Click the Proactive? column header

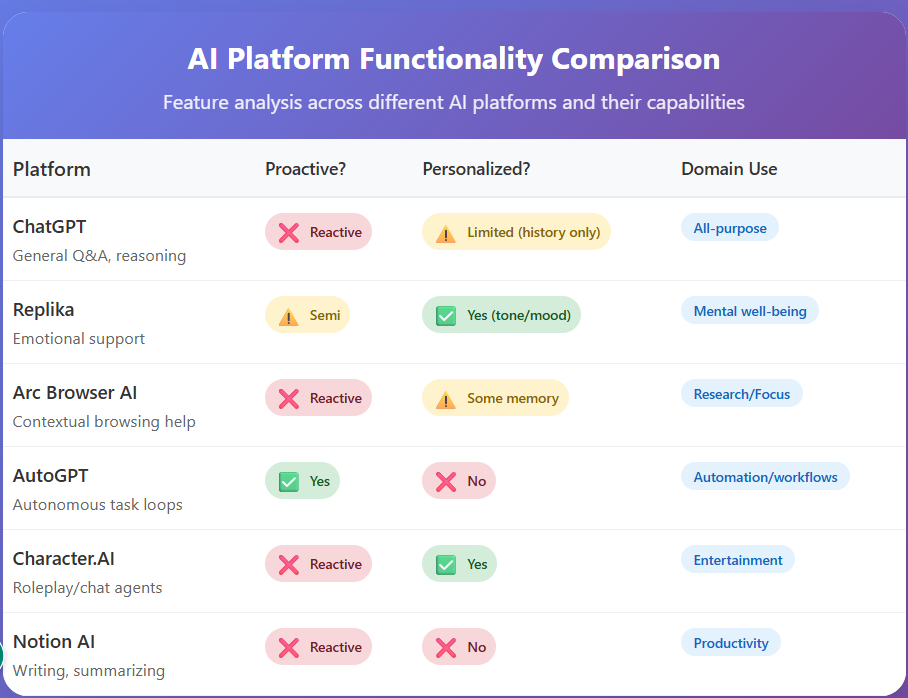coord(305,169)
